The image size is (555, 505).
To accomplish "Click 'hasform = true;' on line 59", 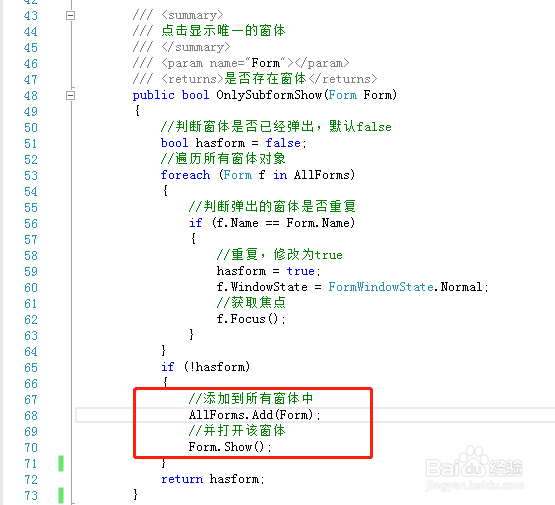I will 269,271.
